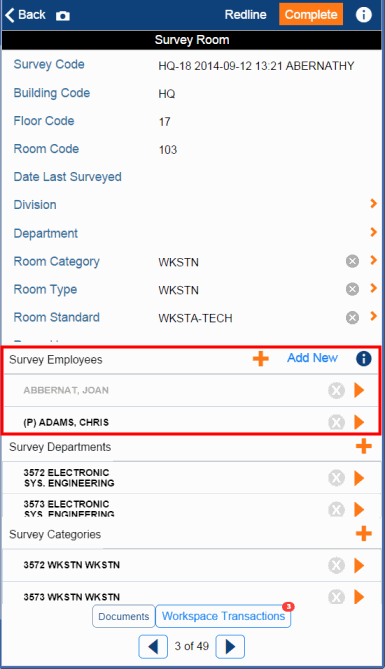This screenshot has height=669, width=385.
Task: Expand the Division field chevron
Action: point(373,204)
